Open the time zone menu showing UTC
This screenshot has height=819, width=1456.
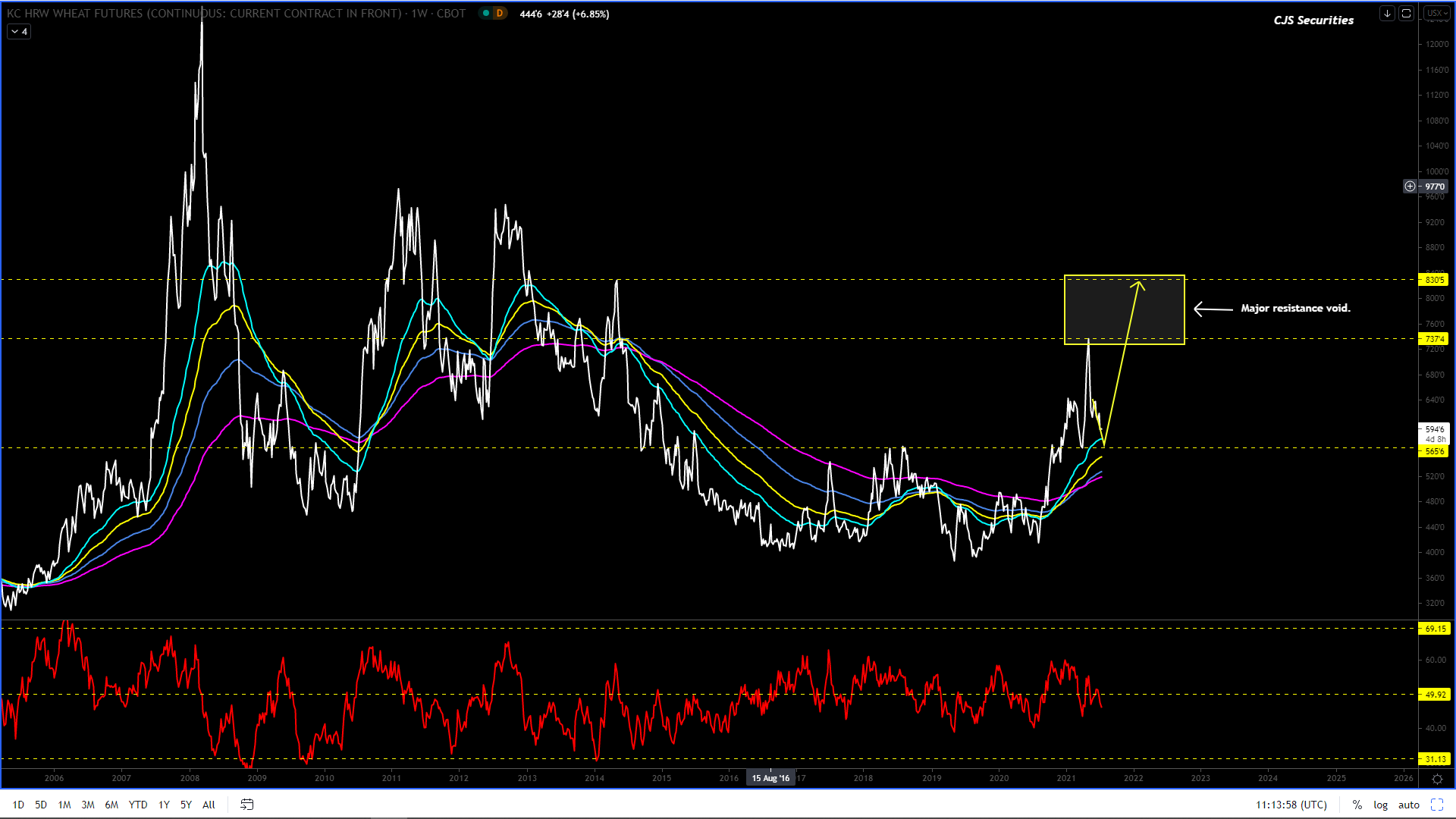[1291, 805]
